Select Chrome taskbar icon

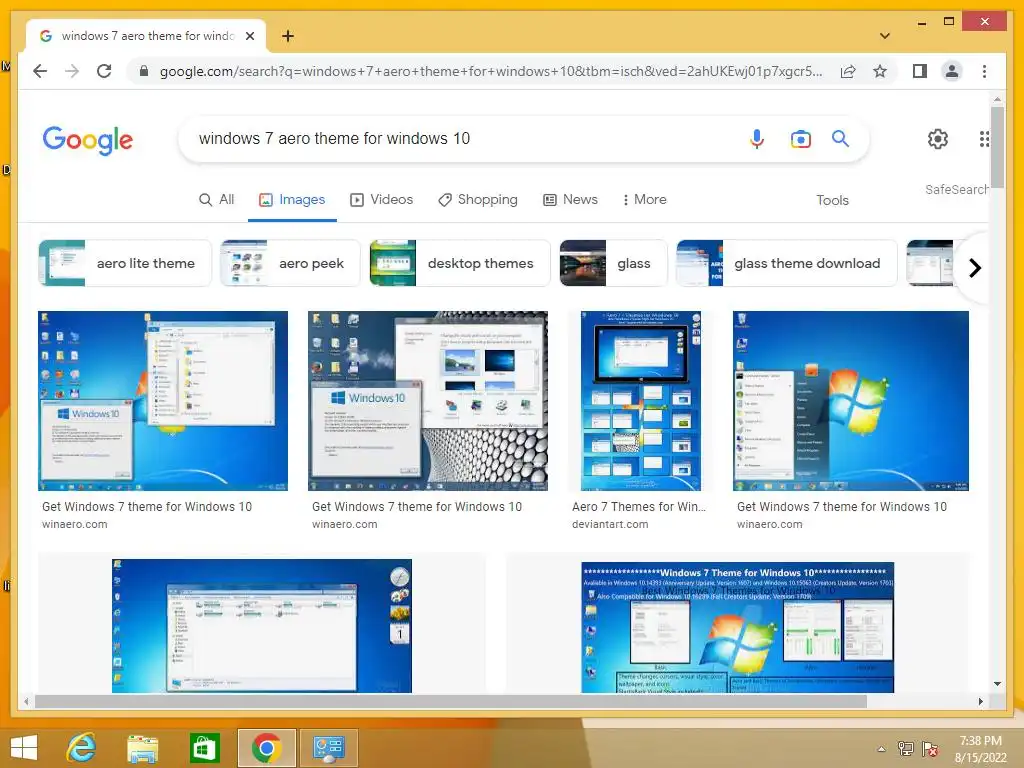click(266, 748)
